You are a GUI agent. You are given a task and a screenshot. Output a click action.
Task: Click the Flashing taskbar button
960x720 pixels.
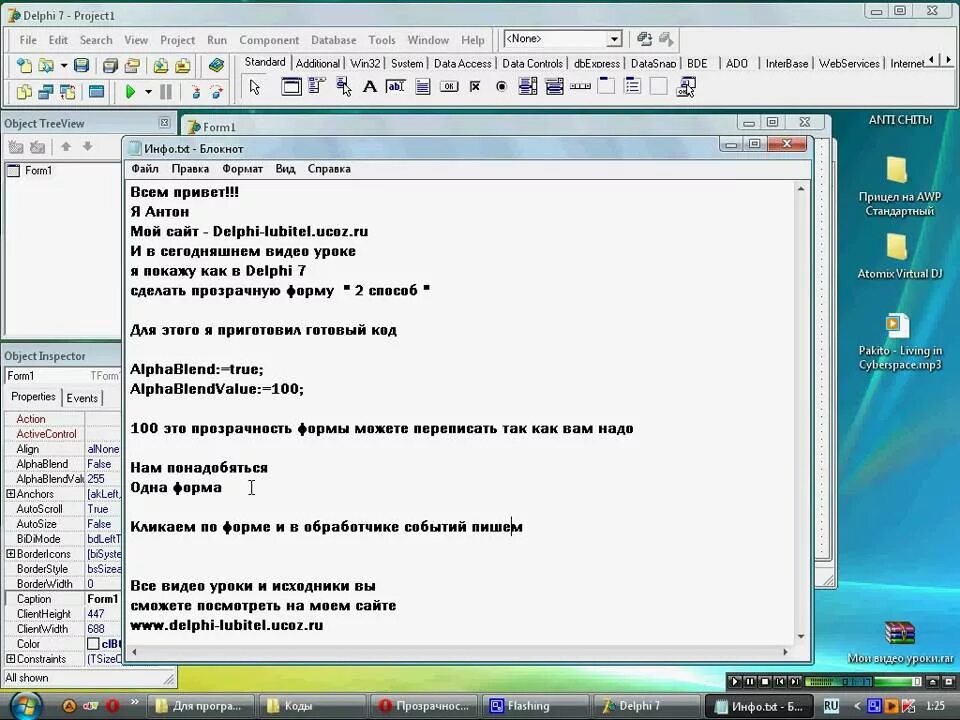tap(536, 706)
